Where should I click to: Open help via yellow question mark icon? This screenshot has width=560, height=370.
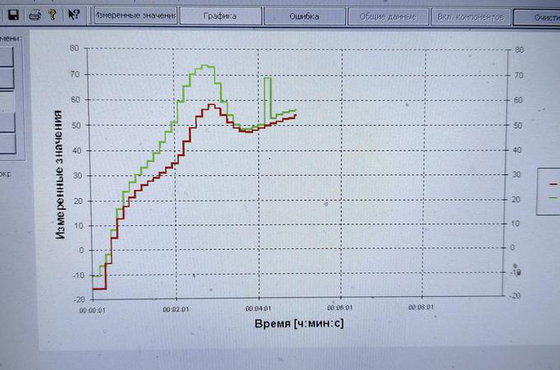pos(52,15)
